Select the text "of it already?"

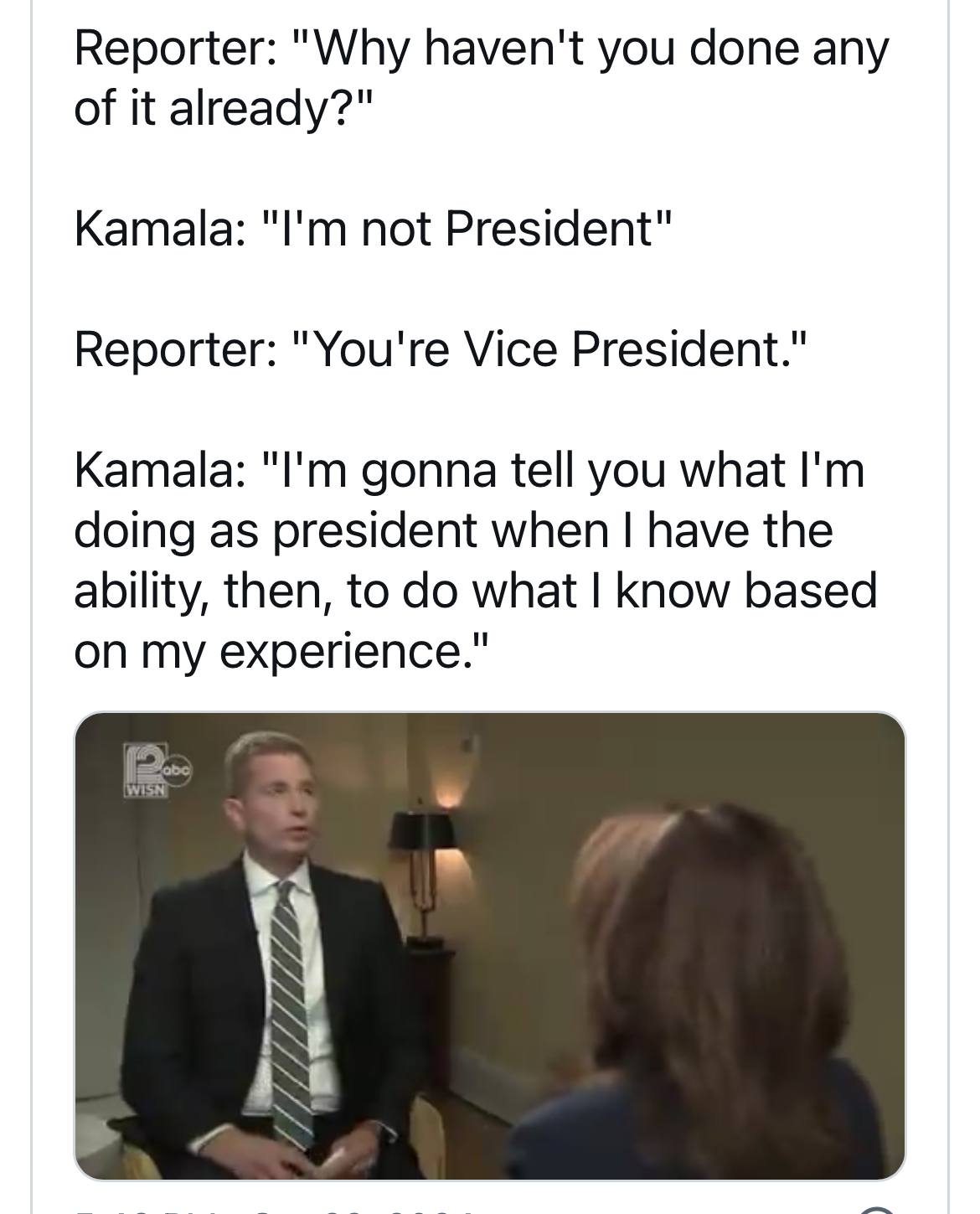(222, 108)
